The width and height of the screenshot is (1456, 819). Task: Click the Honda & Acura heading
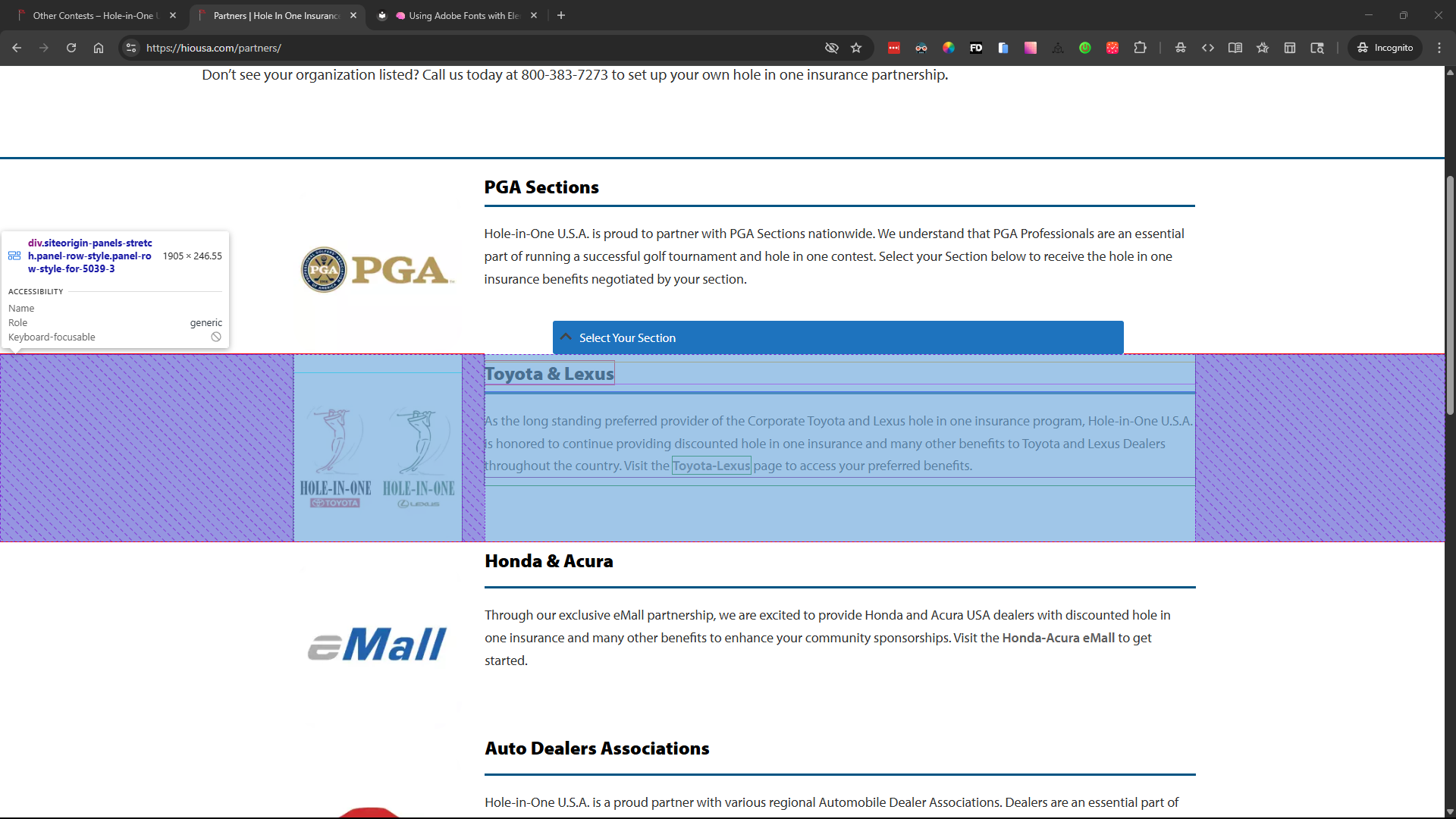[x=549, y=561]
